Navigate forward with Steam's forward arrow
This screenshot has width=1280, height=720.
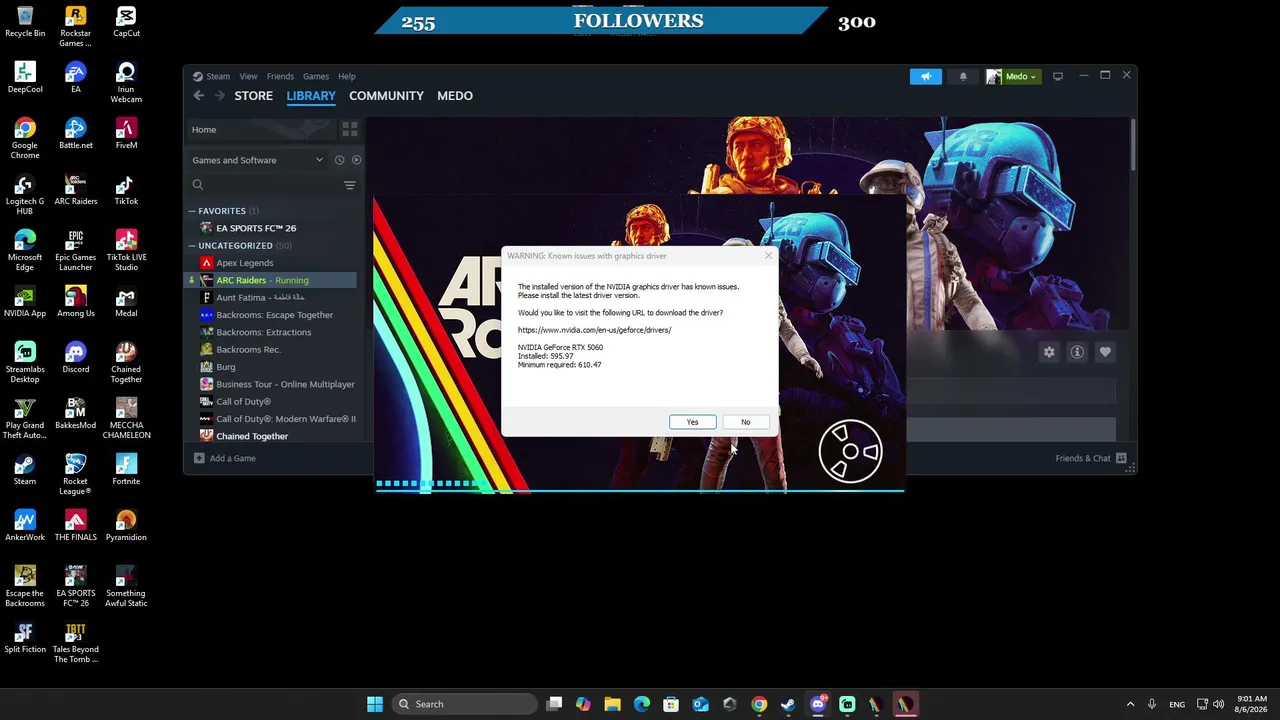[219, 96]
